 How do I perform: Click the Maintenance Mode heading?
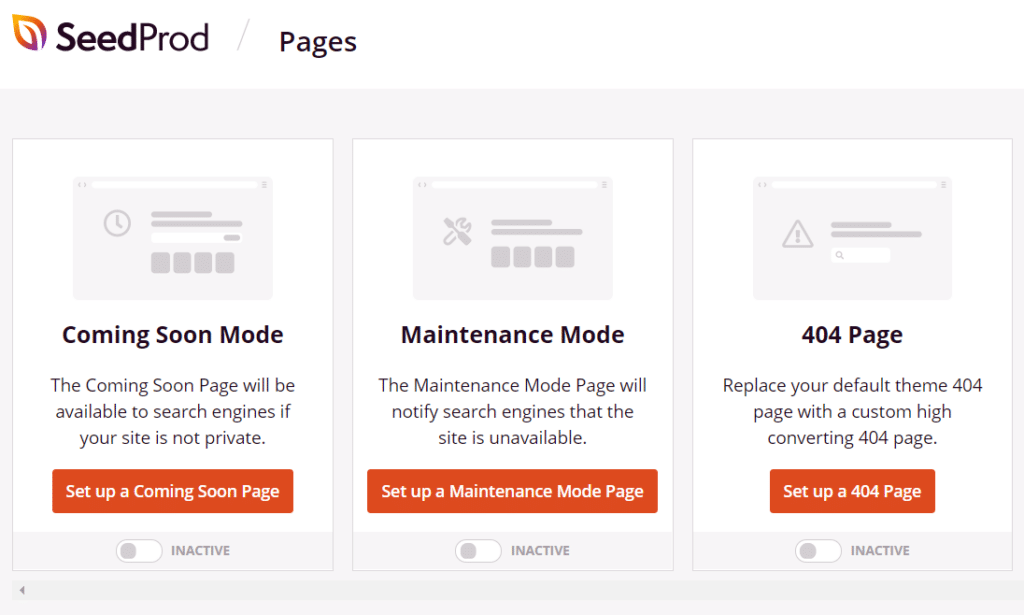pos(513,335)
